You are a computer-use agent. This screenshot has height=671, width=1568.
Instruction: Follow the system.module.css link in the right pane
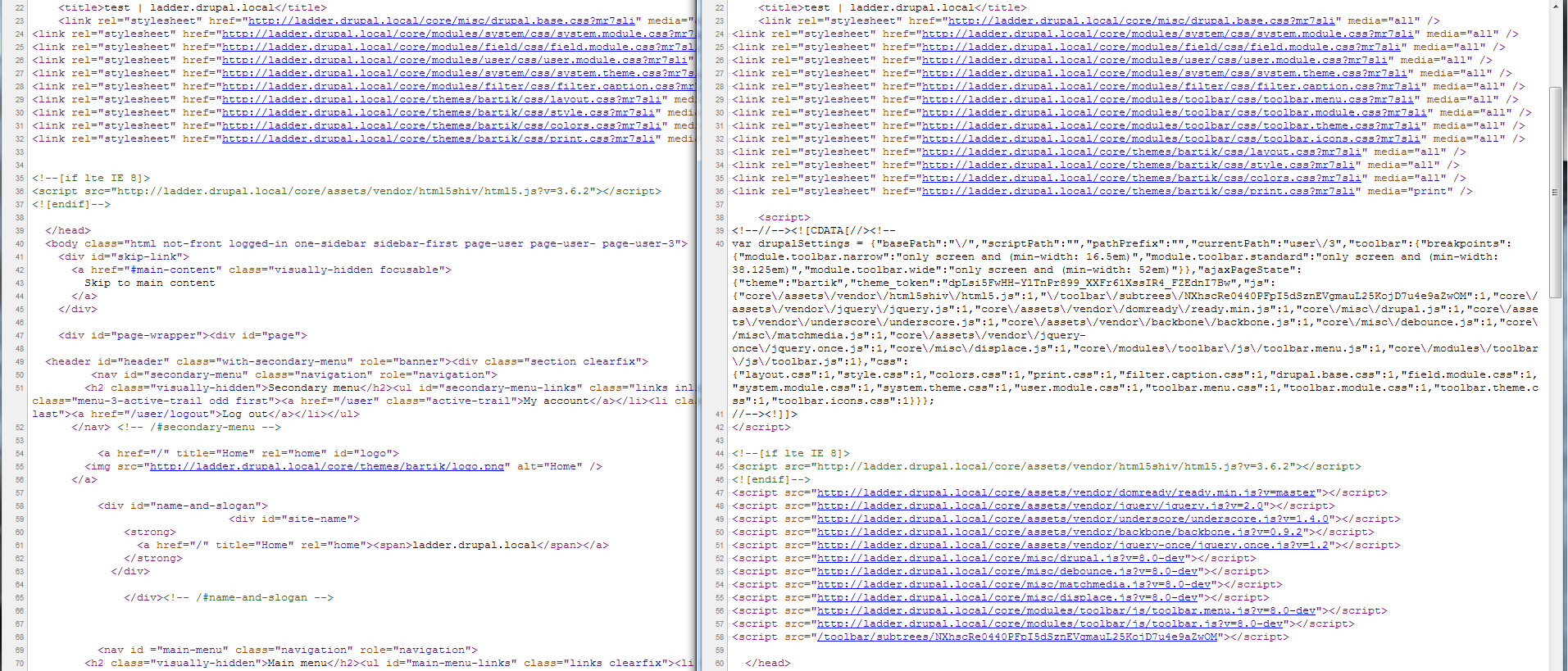(x=1168, y=34)
